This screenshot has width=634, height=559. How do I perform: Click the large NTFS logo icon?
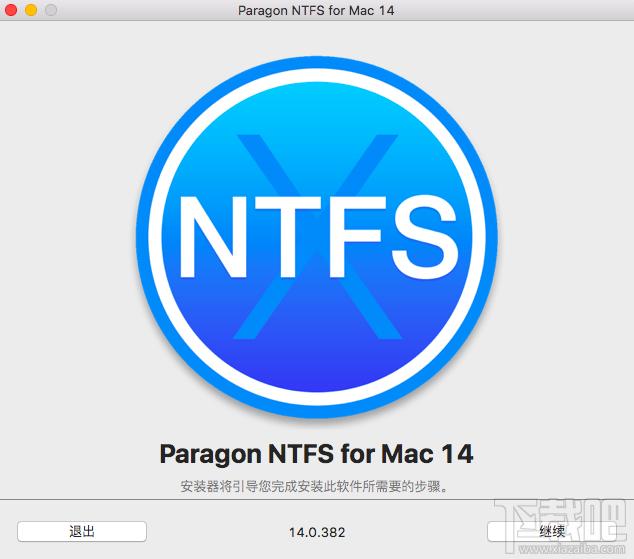(x=317, y=237)
